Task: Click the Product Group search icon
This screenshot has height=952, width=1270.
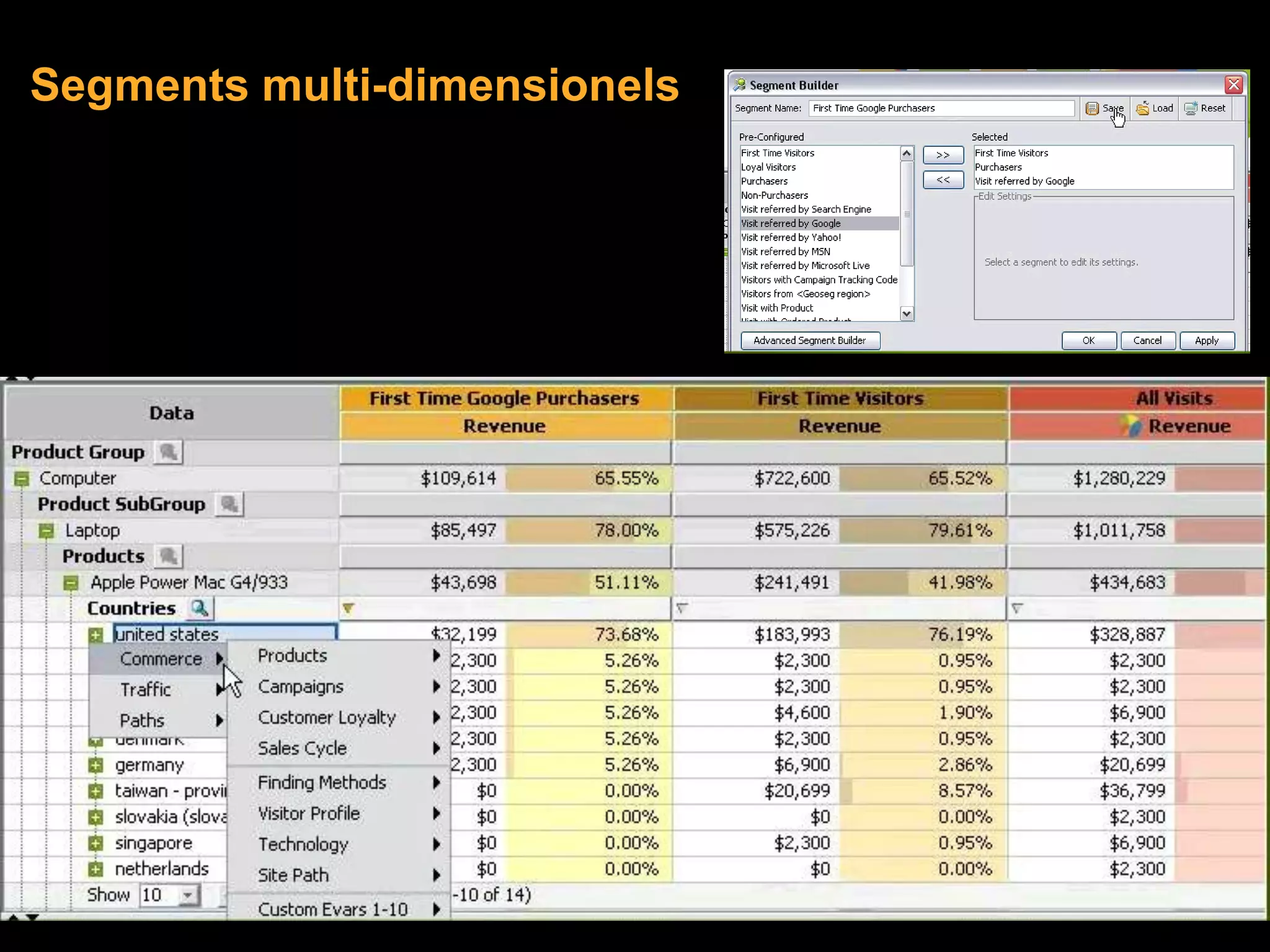Action: [x=168, y=452]
